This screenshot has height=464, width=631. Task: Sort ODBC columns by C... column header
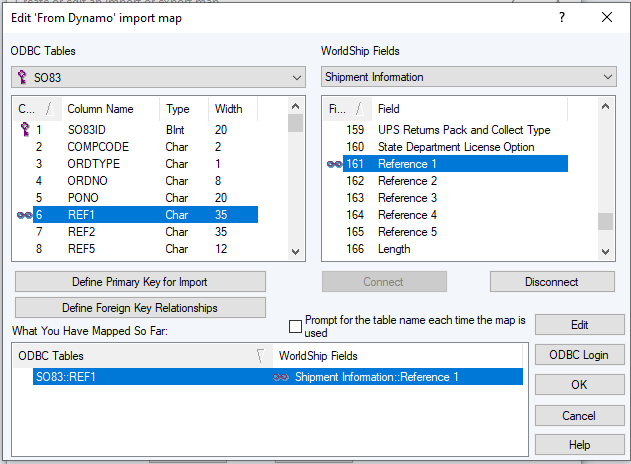[x=37, y=109]
